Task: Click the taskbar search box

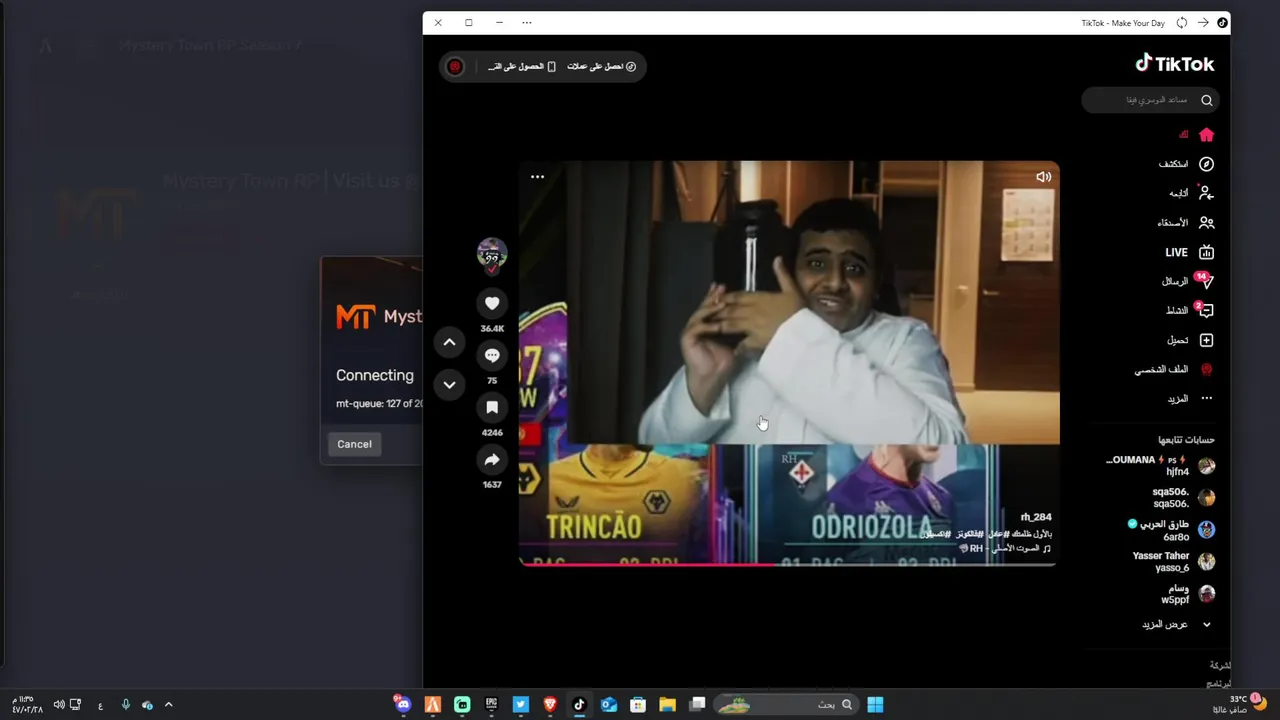Action: pyautogui.click(x=786, y=705)
